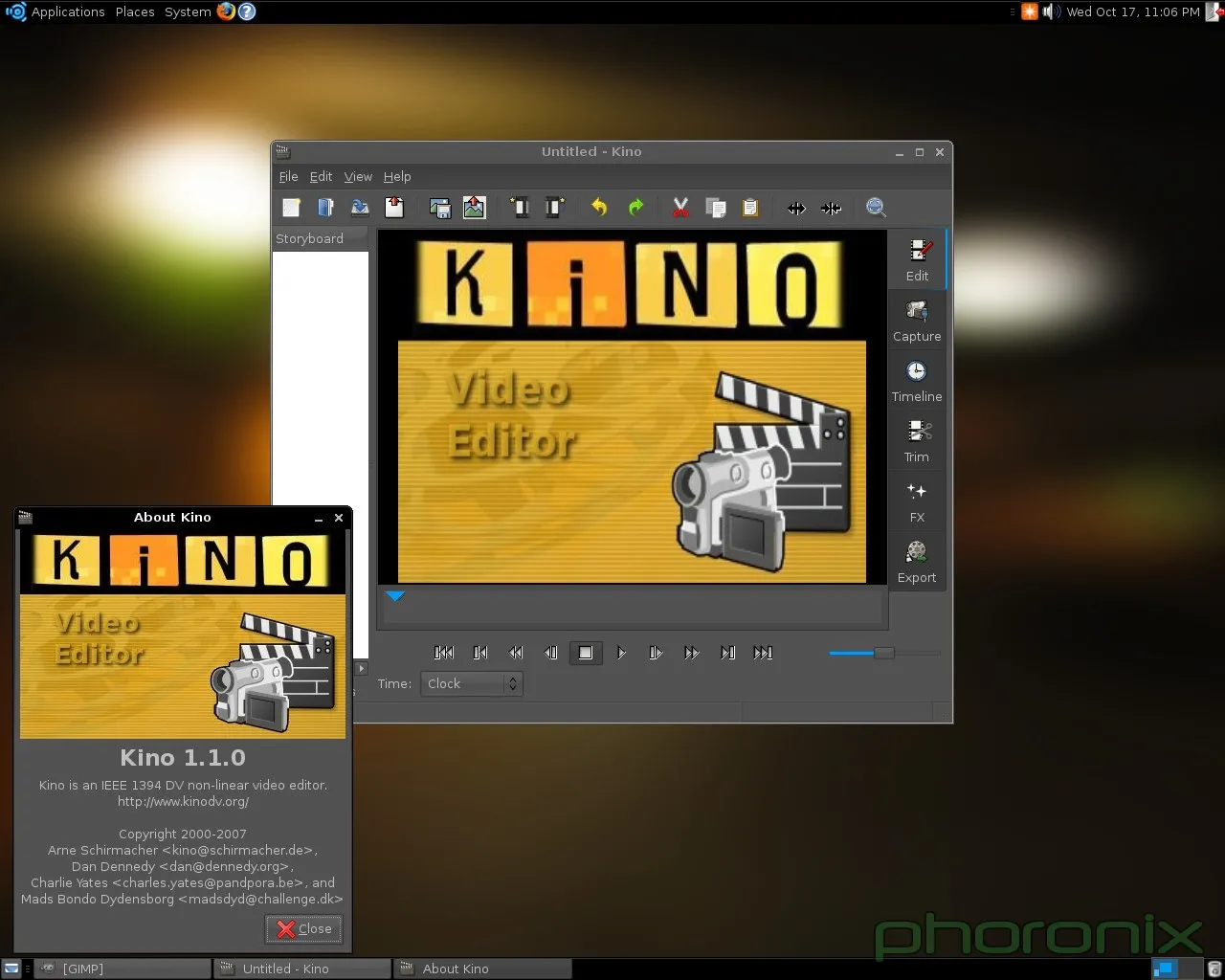Screen dimensions: 1225x980
Task: Click the blue Help icon in panel
Action: pyautogui.click(x=247, y=11)
